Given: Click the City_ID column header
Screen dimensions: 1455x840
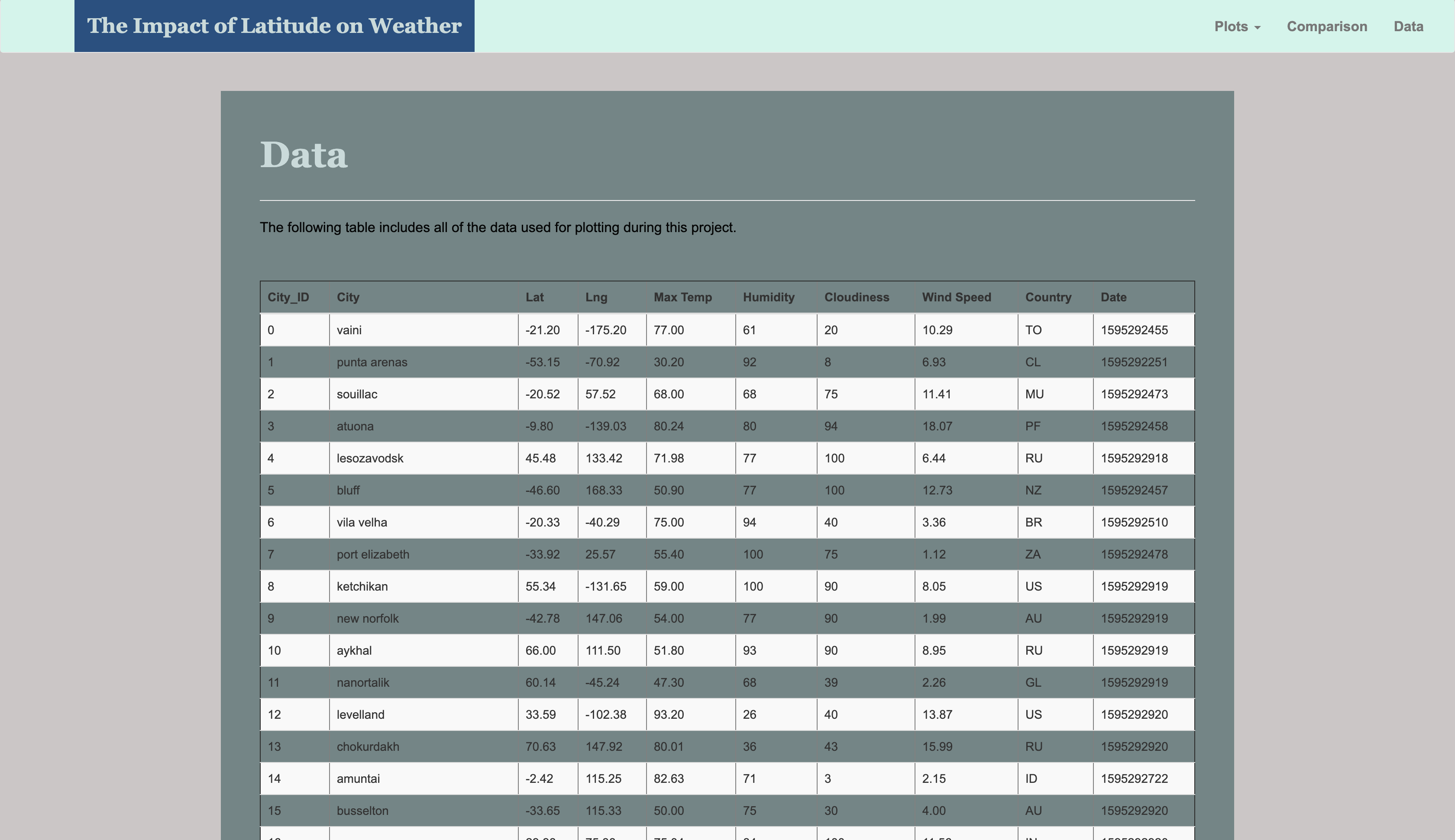Looking at the screenshot, I should coord(288,297).
